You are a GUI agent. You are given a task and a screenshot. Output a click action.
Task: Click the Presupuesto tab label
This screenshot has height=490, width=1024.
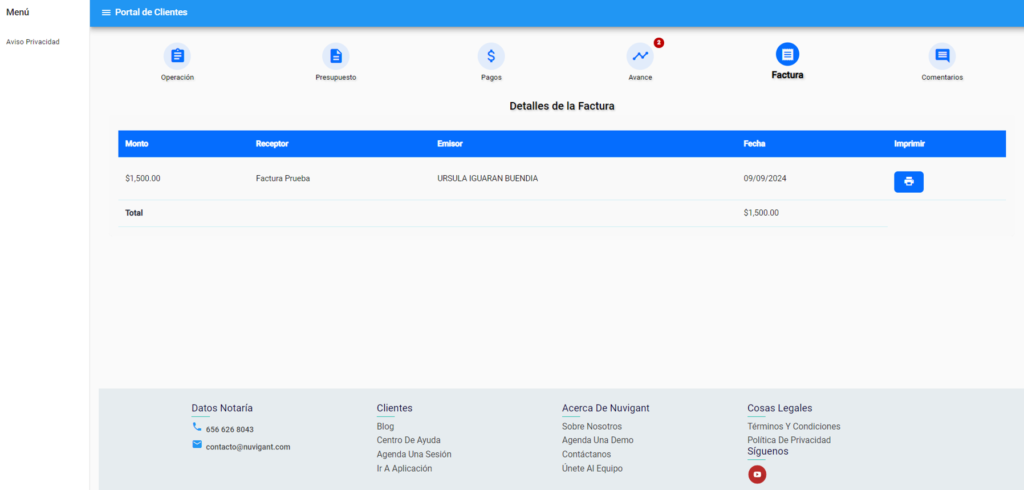tap(336, 77)
